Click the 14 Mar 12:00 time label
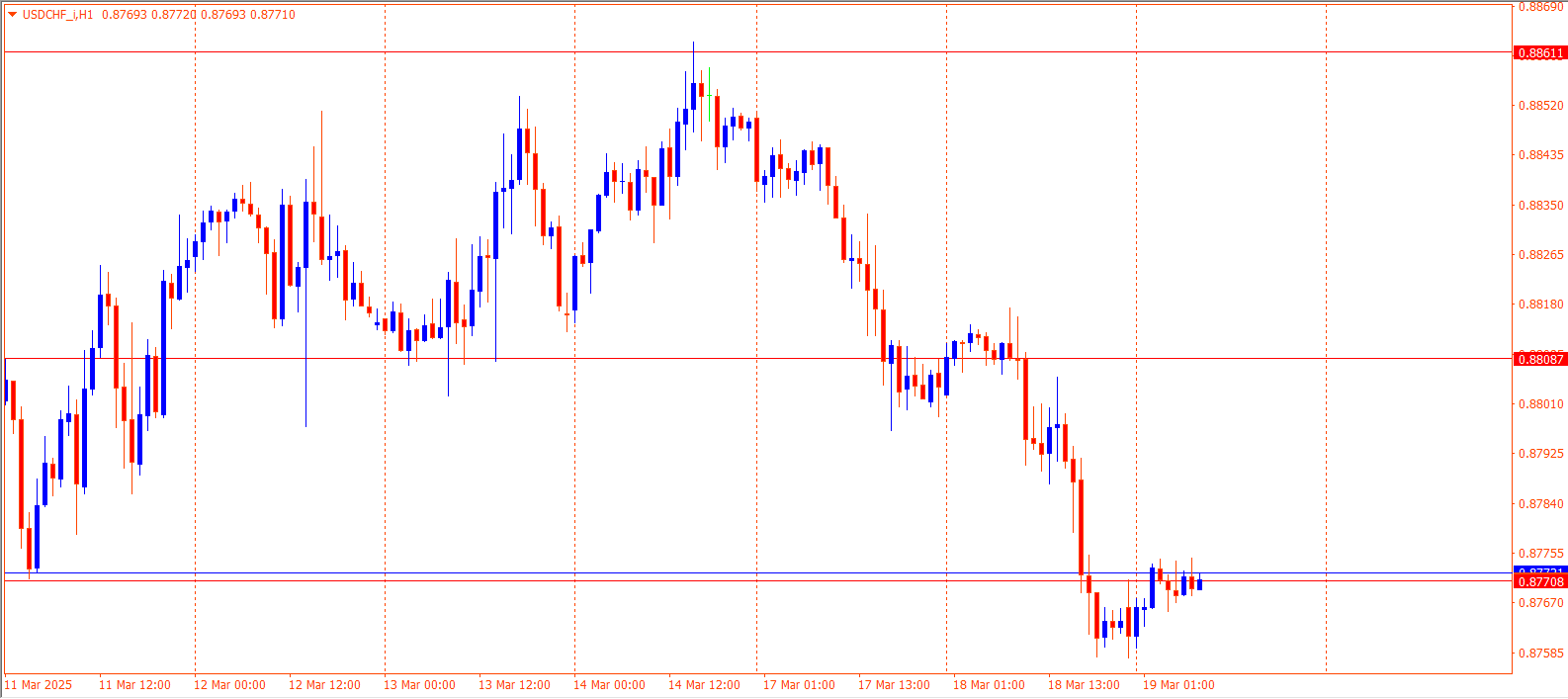The image size is (1568, 699). tap(704, 685)
